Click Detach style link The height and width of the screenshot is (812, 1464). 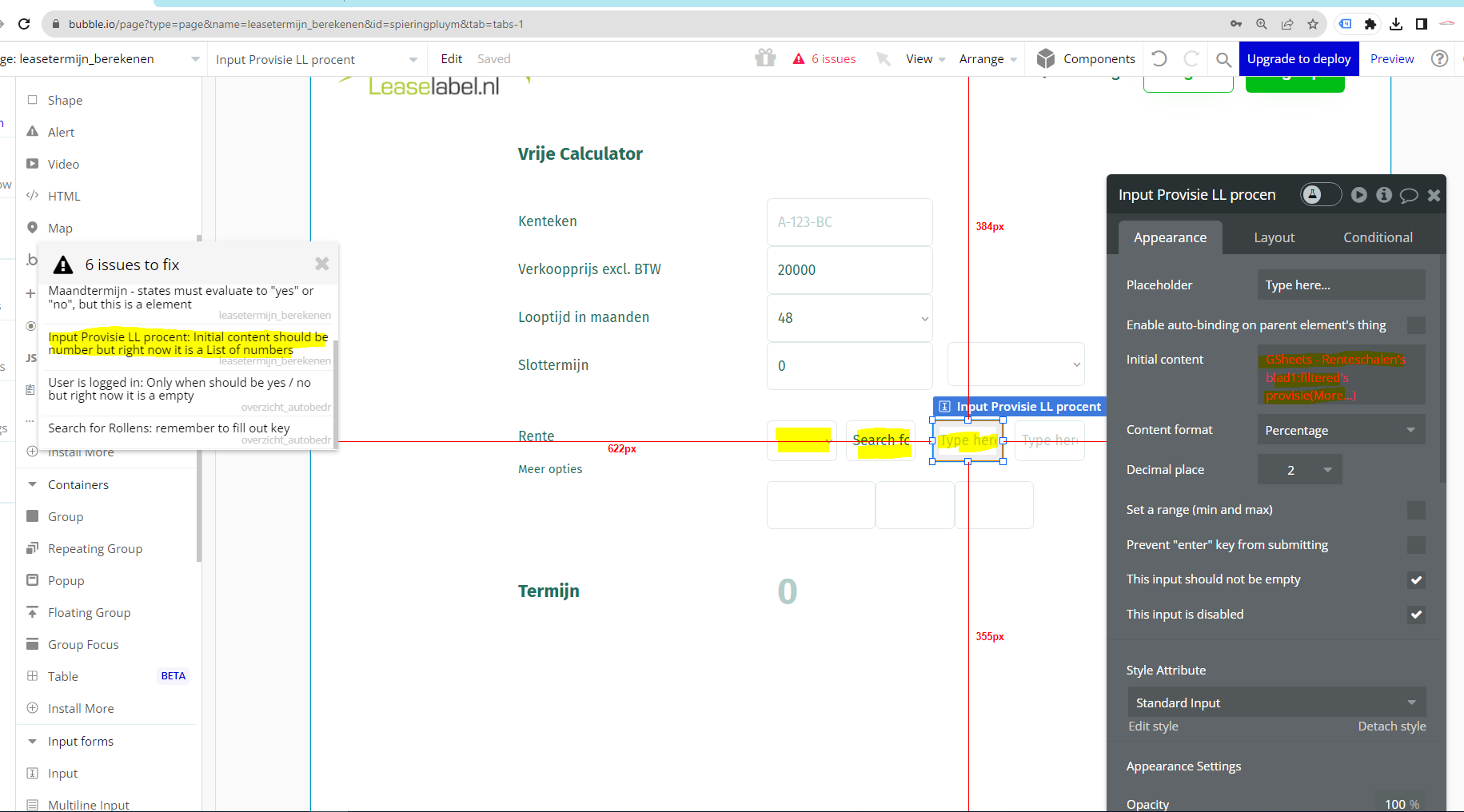[x=1392, y=726]
